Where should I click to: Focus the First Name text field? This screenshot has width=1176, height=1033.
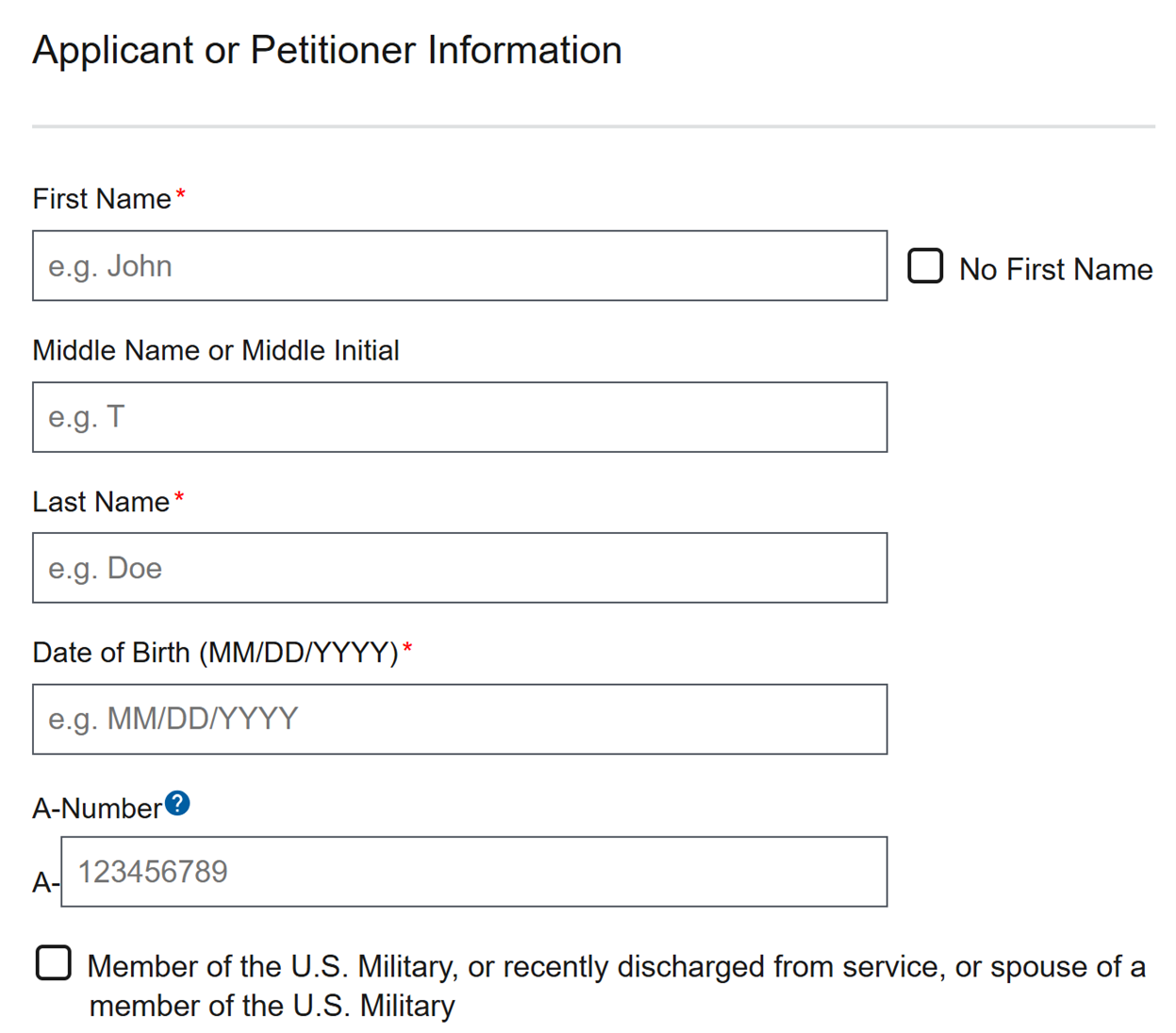(459, 266)
